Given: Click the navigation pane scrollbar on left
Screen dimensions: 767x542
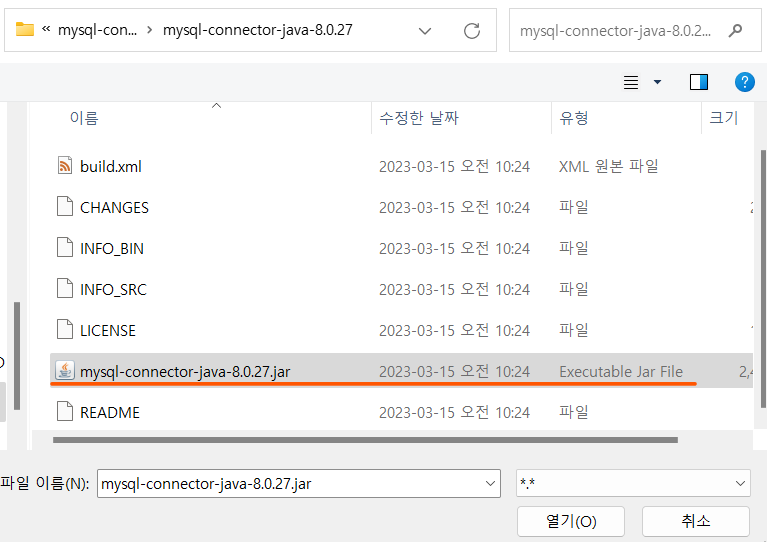Looking at the screenshot, I should (x=17, y=356).
